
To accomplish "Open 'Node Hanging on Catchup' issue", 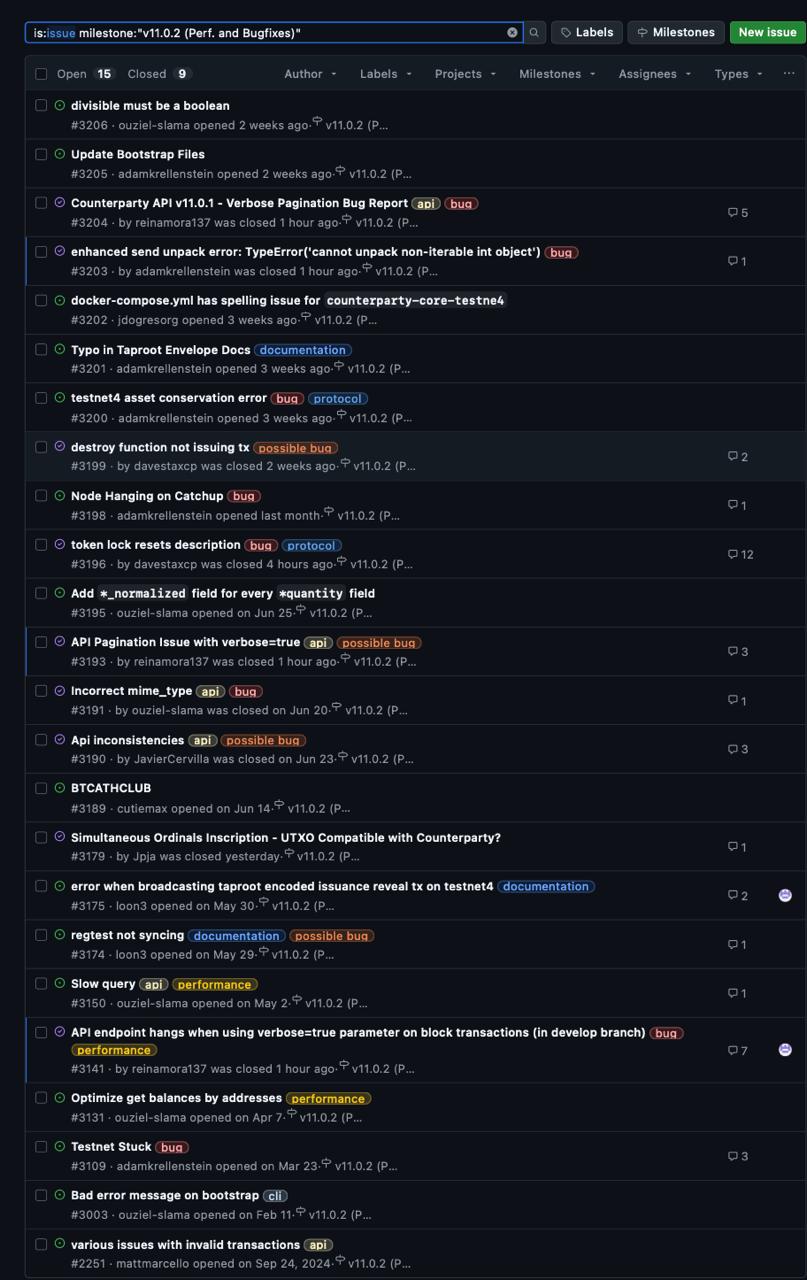I will point(147,496).
